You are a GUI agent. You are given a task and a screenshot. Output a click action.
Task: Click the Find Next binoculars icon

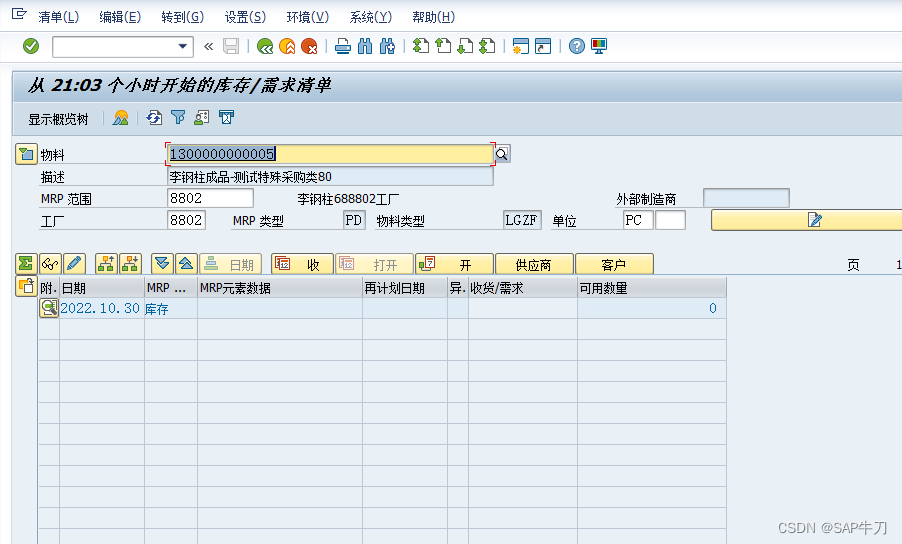(387, 46)
